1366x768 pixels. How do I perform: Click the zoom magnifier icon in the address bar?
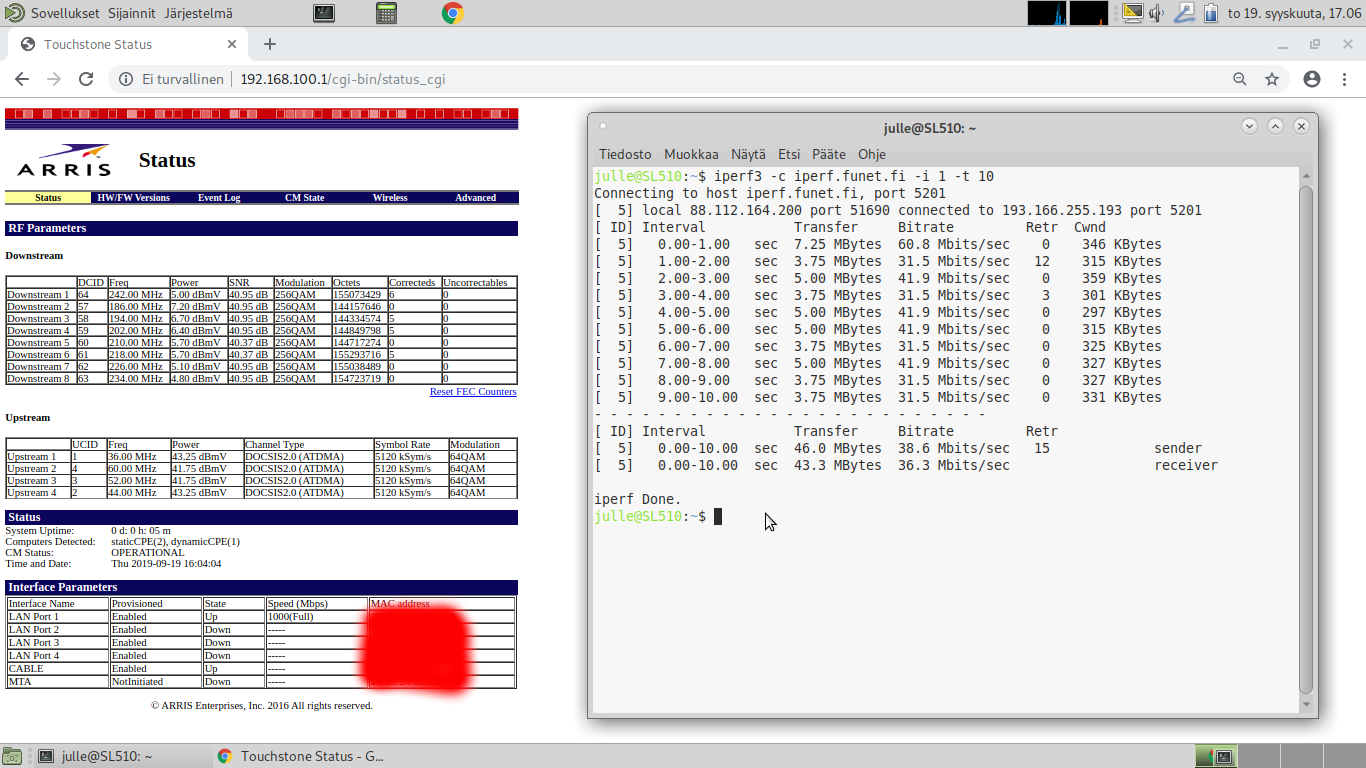coord(1240,79)
